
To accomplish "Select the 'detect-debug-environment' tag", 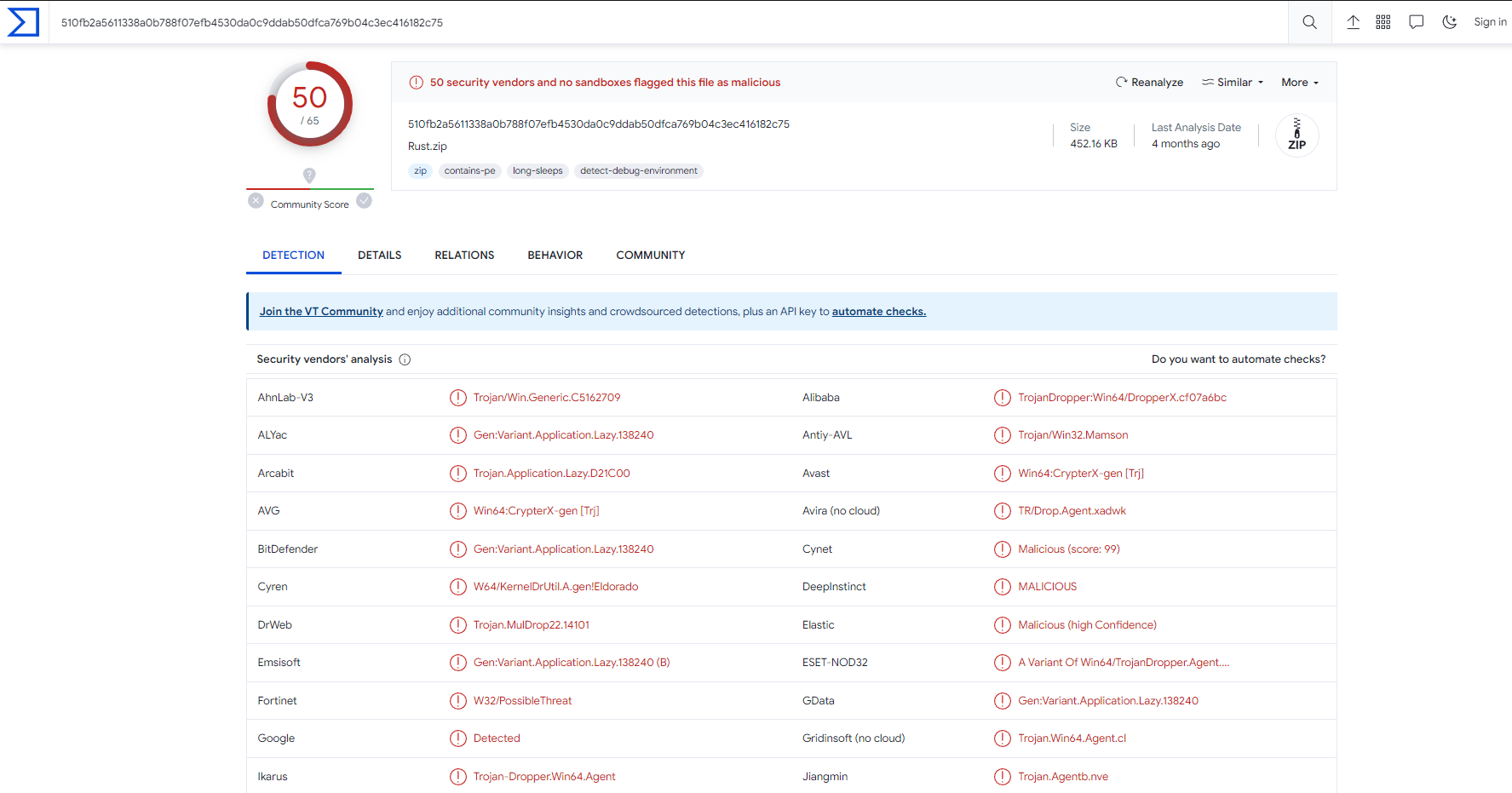I will click(x=639, y=171).
